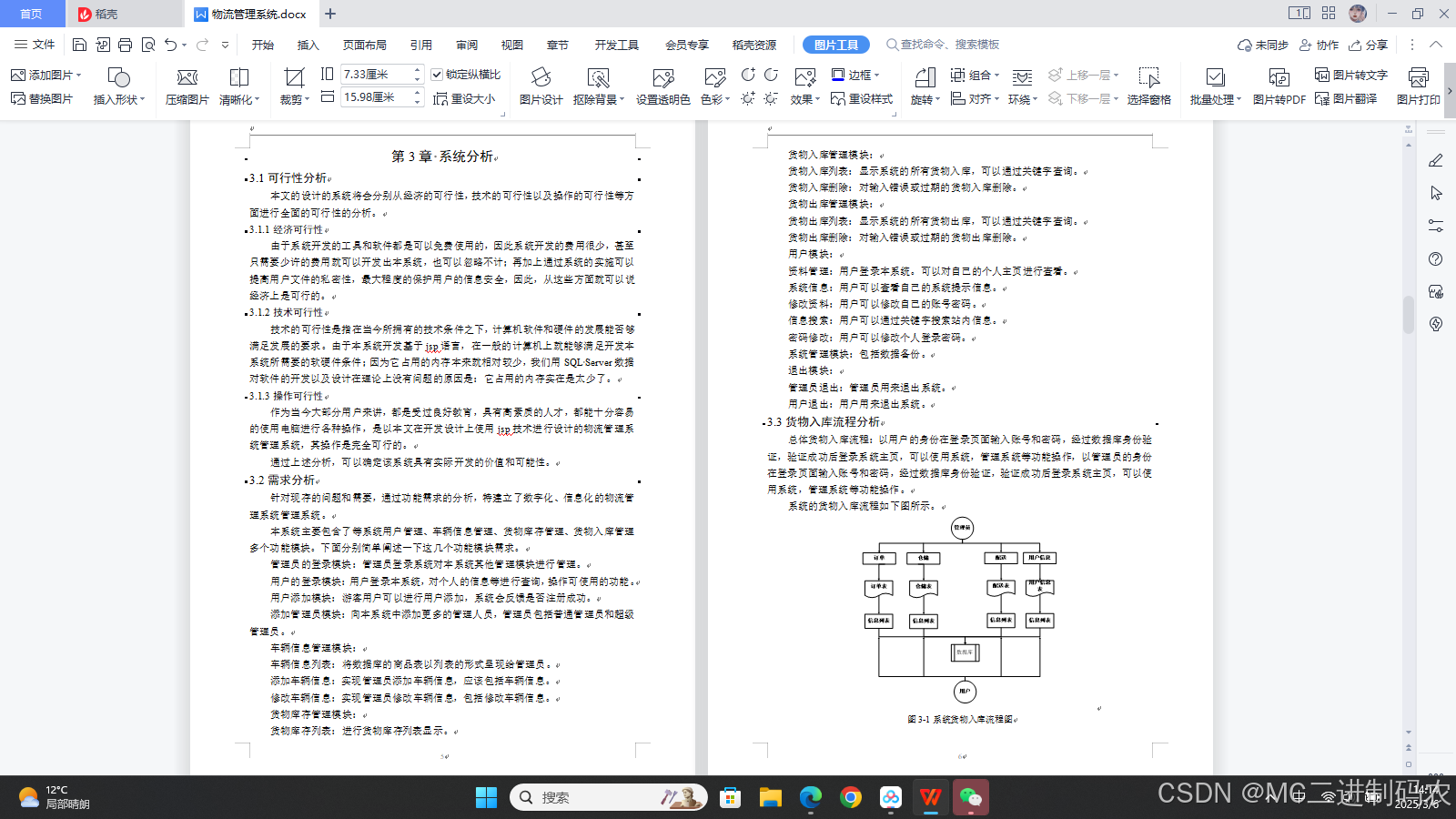Switch to Page Layout (页面布局) tab
This screenshot has height=819, width=1456.
click(365, 45)
